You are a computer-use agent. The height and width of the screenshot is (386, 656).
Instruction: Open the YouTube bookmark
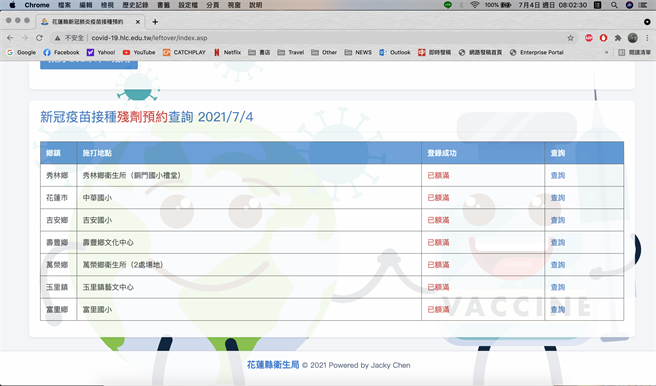[x=139, y=52]
